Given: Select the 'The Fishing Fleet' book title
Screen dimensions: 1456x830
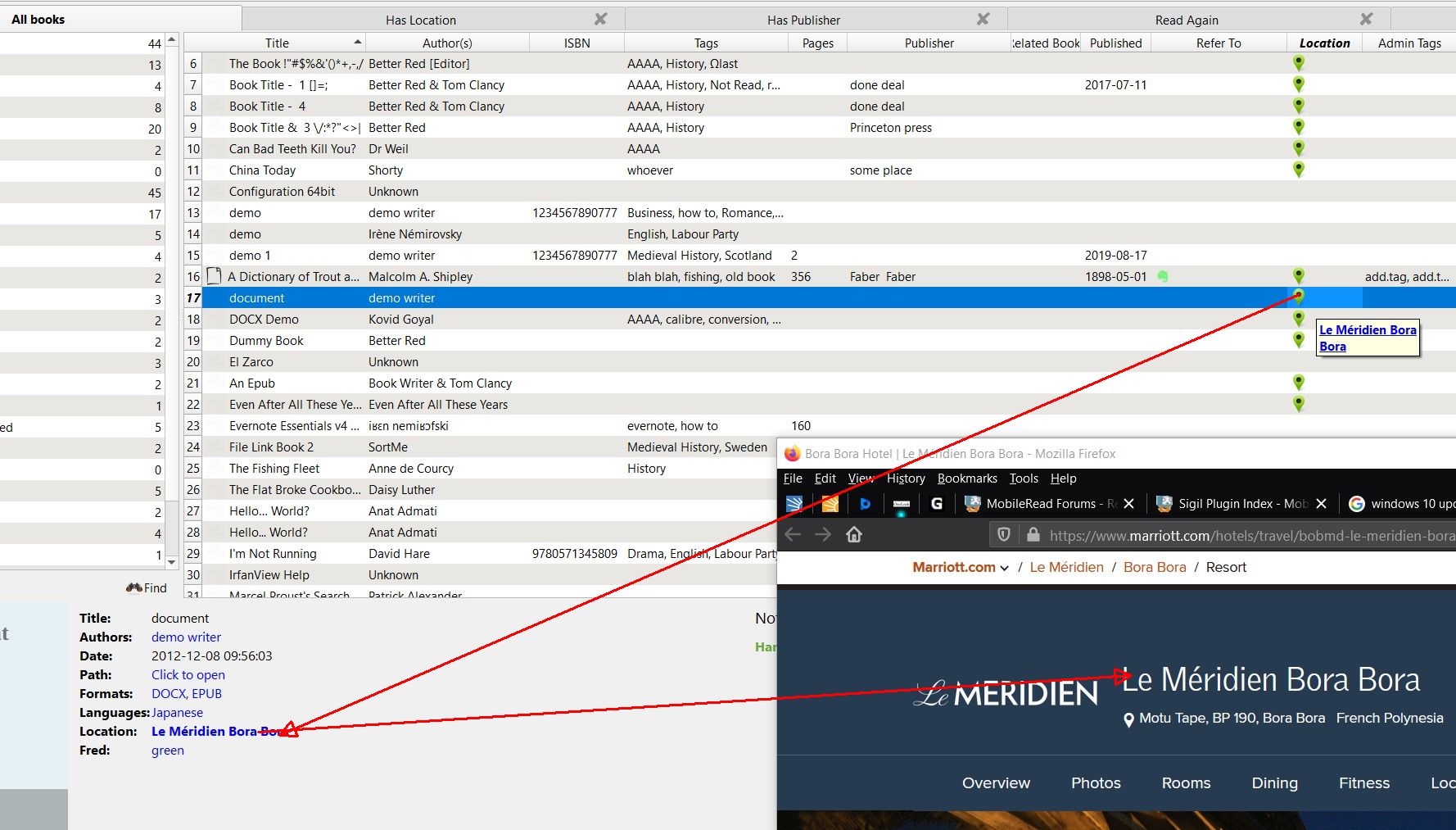Looking at the screenshot, I should tap(274, 468).
